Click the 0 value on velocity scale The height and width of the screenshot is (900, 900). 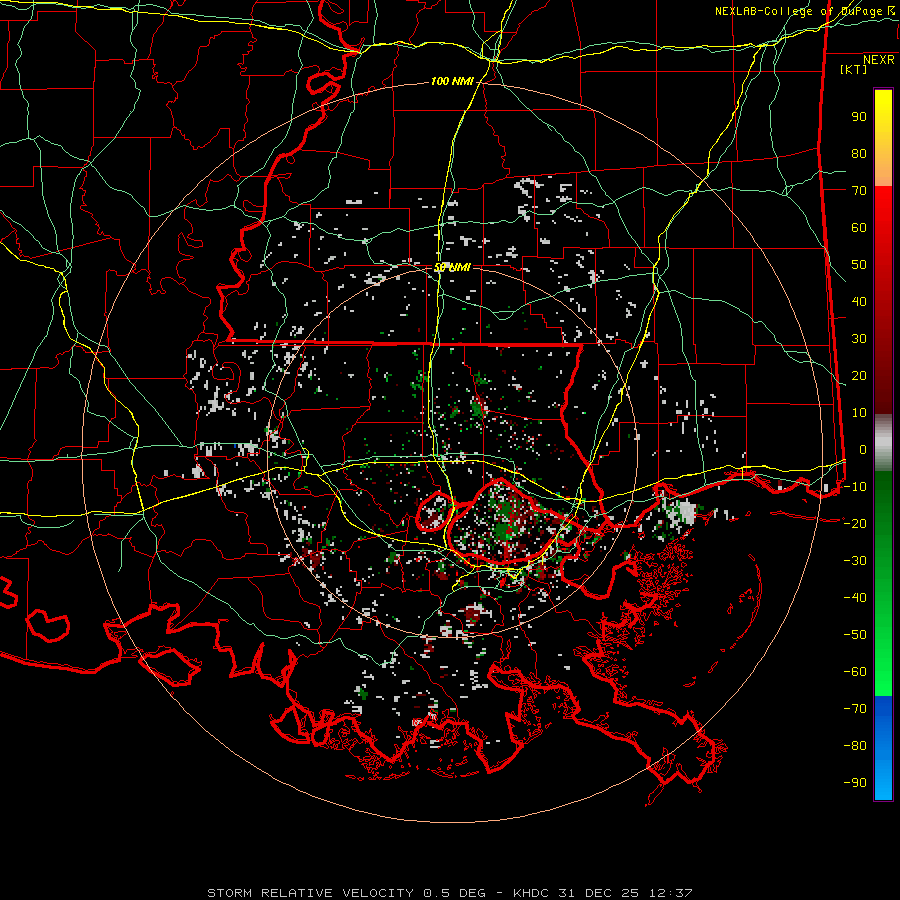point(863,450)
